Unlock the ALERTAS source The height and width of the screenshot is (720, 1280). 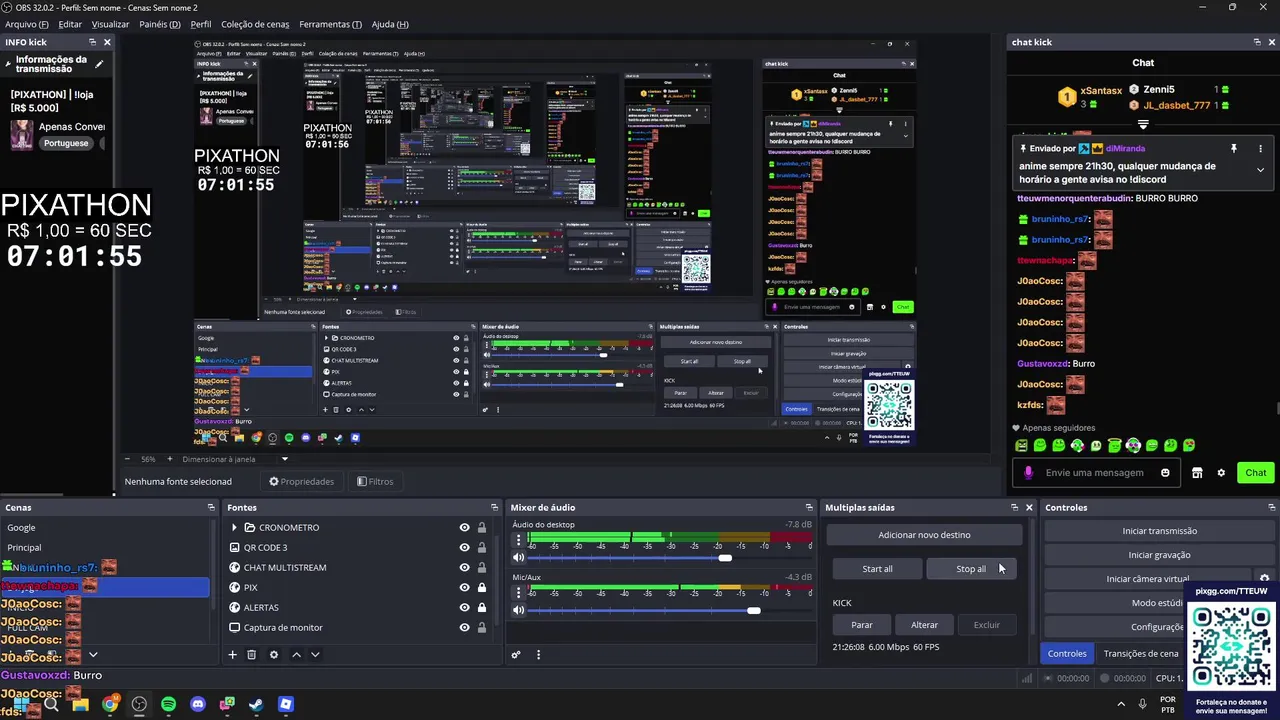[482, 608]
